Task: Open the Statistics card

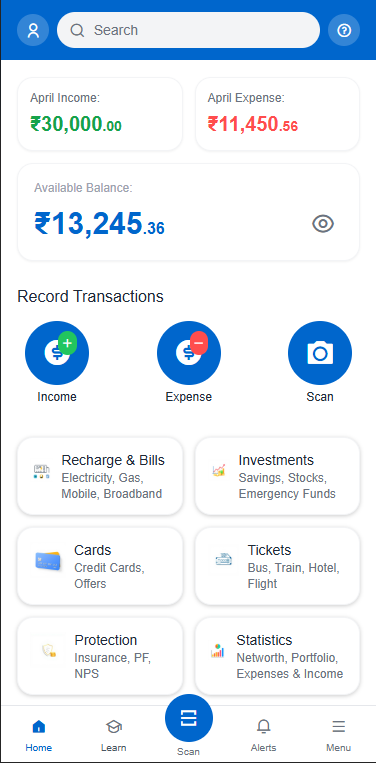Action: click(x=277, y=656)
